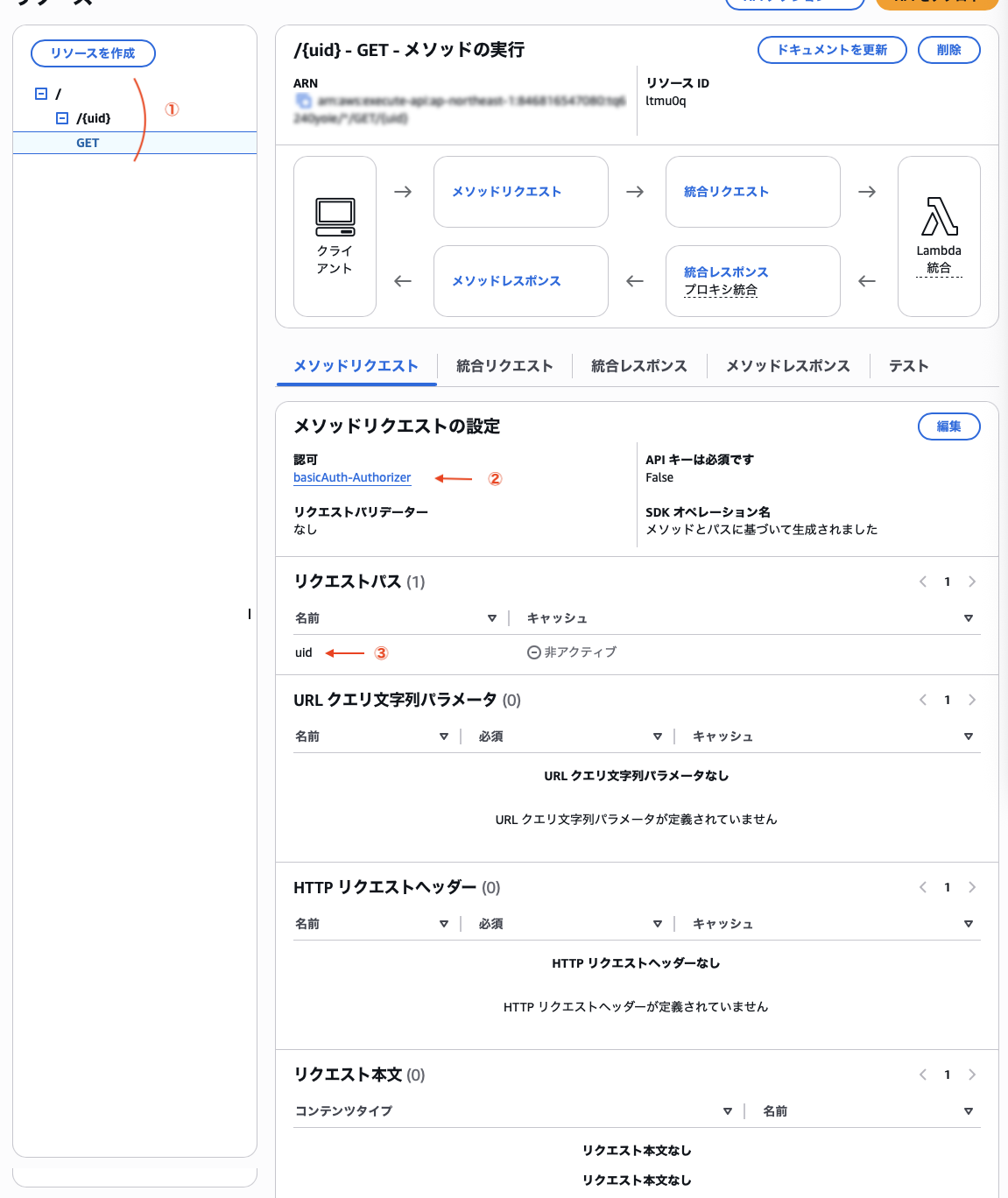Screen dimensions: 1008x1198
Task: Select the GET method in resource tree
Action: [x=88, y=143]
